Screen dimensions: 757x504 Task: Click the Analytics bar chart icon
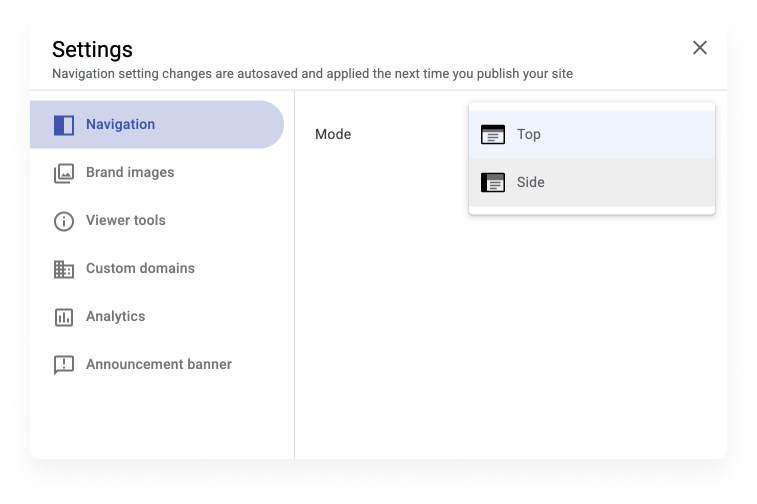(64, 317)
